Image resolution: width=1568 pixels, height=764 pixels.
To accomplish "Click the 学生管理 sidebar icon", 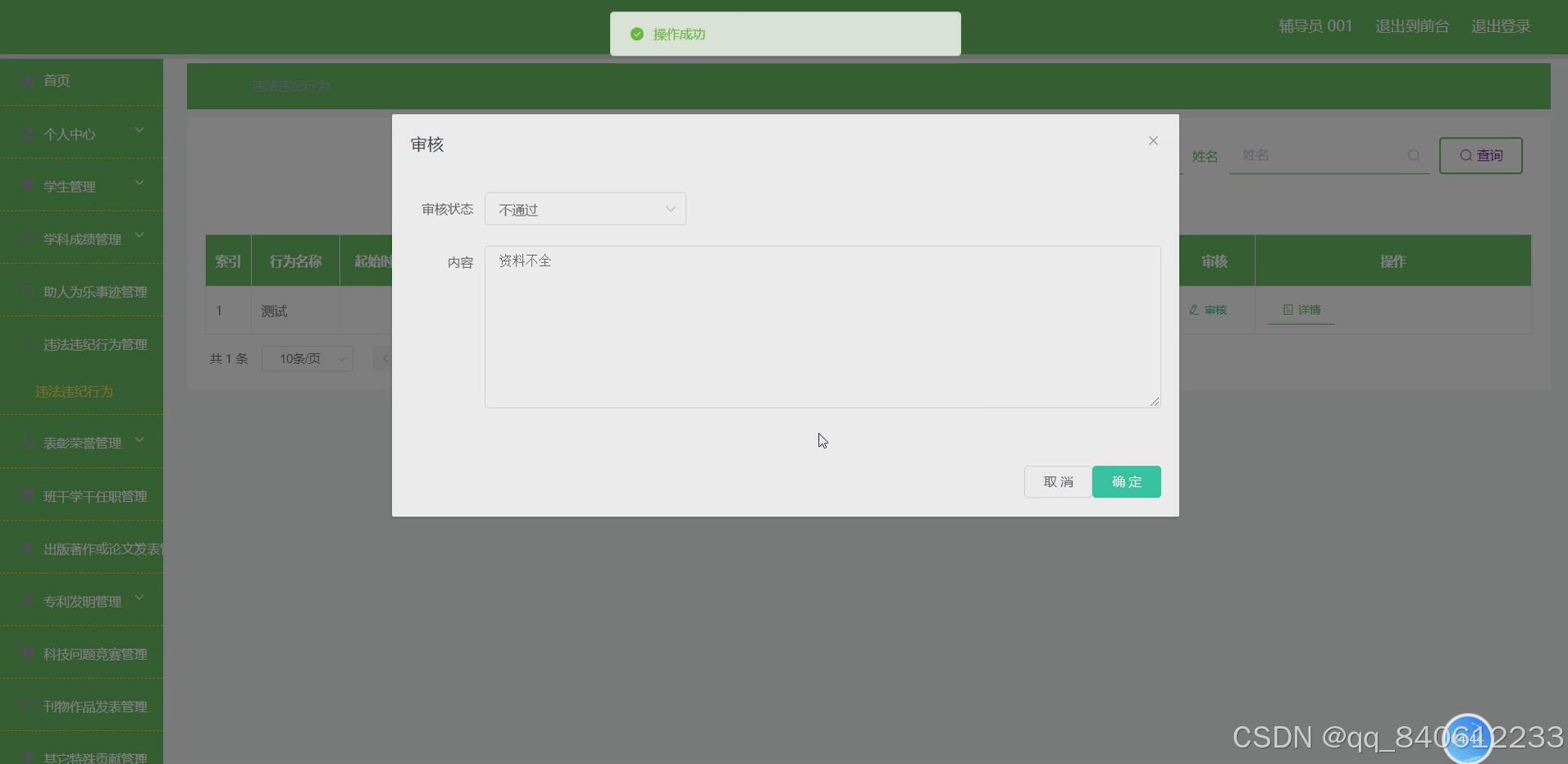I will click(27, 186).
